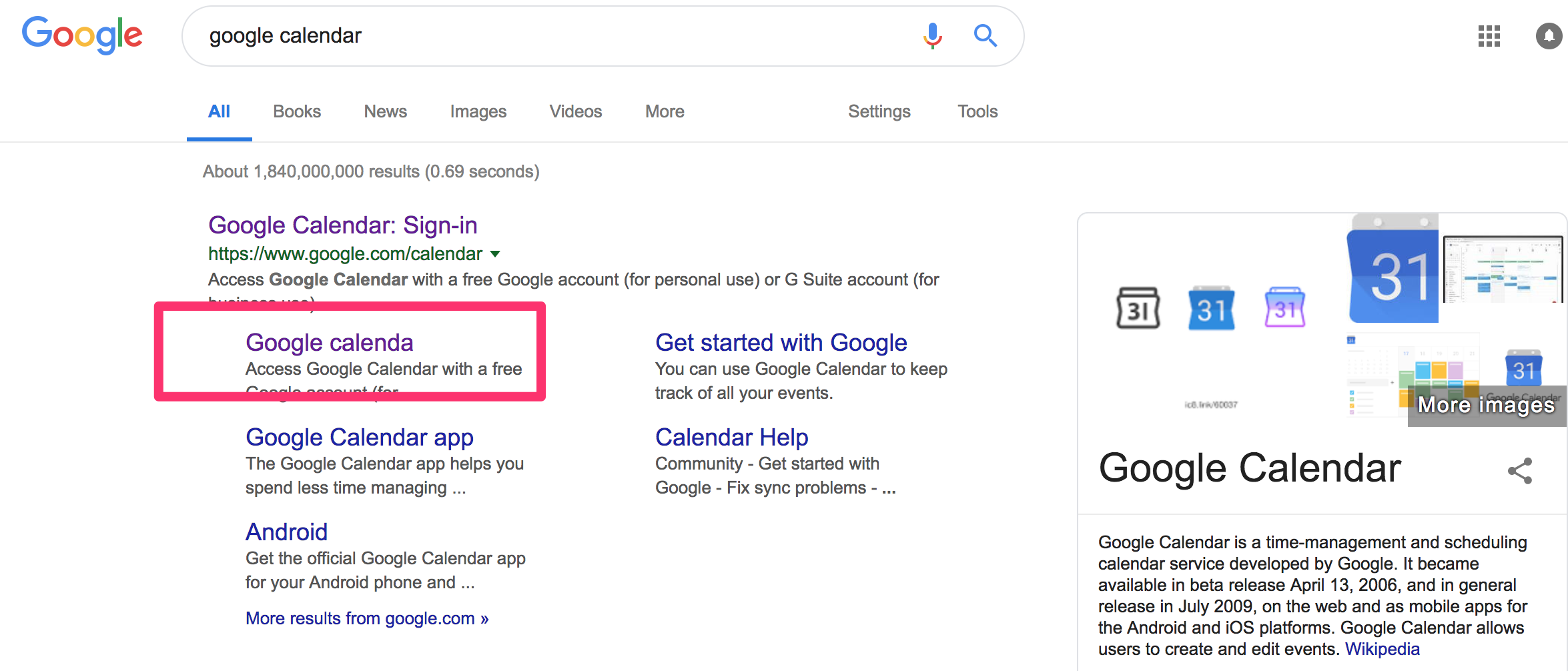Open the Google apps grid menu
Image resolution: width=1568 pixels, height=671 pixels.
pos(1489,36)
